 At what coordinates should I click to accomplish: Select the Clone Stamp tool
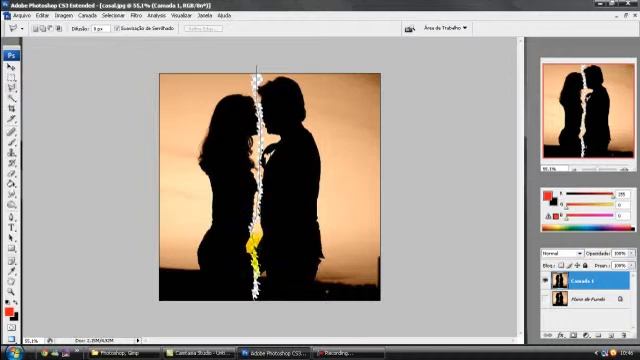click(x=11, y=153)
